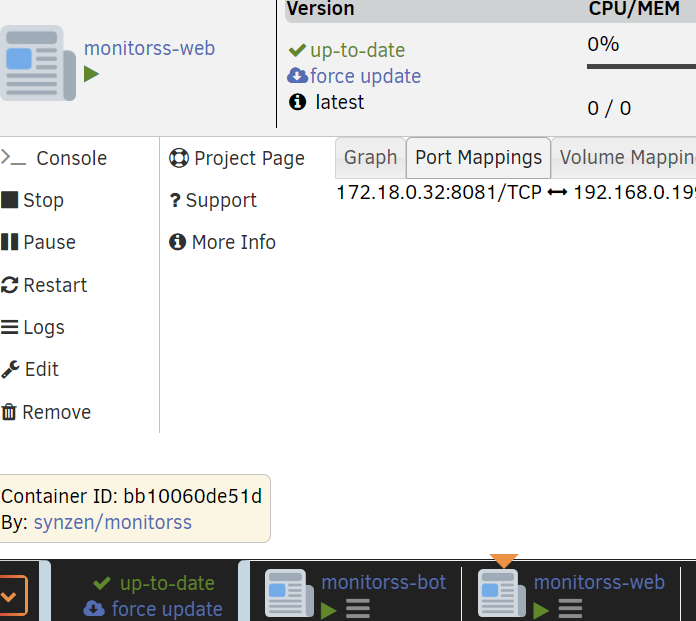Open monitorss-web in the bottom bar

599,582
